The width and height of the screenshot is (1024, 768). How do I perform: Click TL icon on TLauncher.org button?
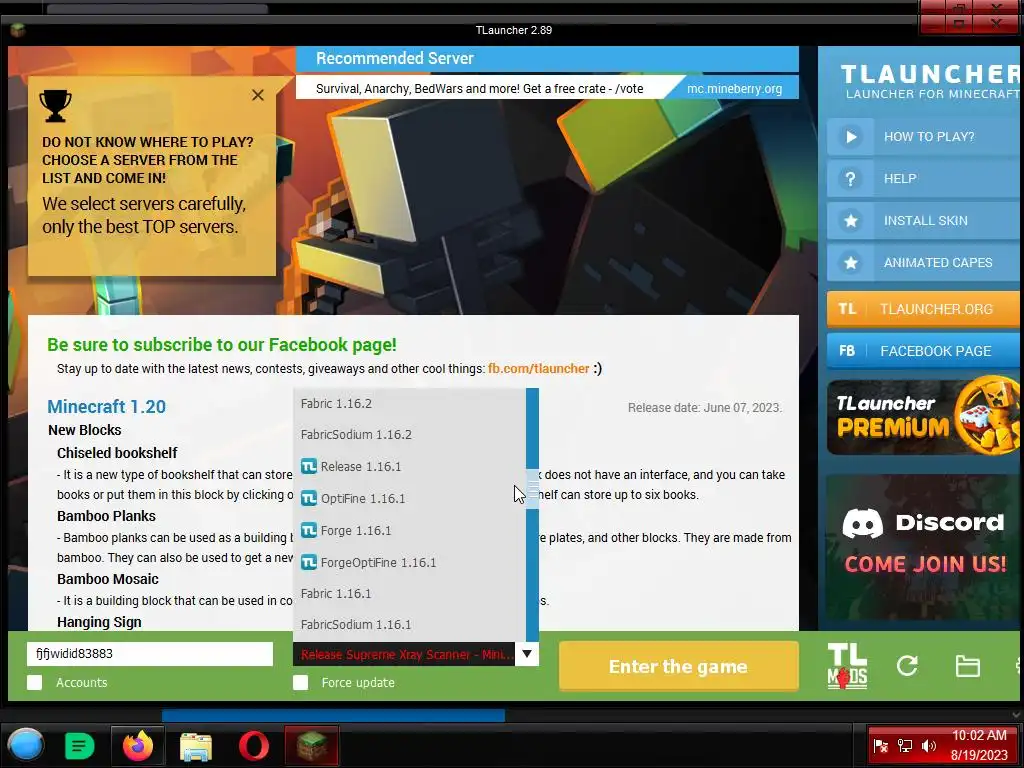point(847,309)
